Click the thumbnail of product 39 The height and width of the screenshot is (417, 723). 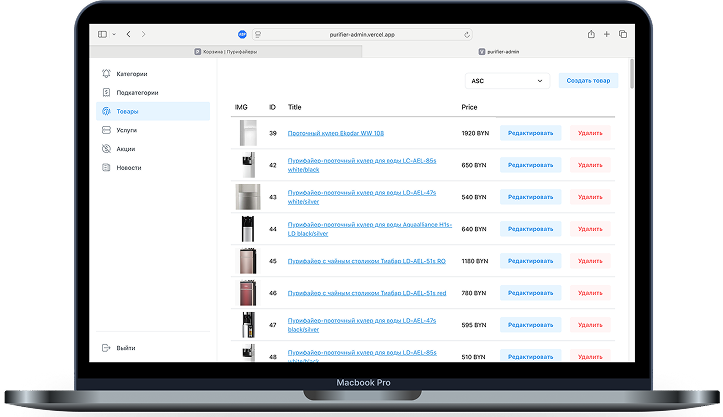tap(248, 133)
